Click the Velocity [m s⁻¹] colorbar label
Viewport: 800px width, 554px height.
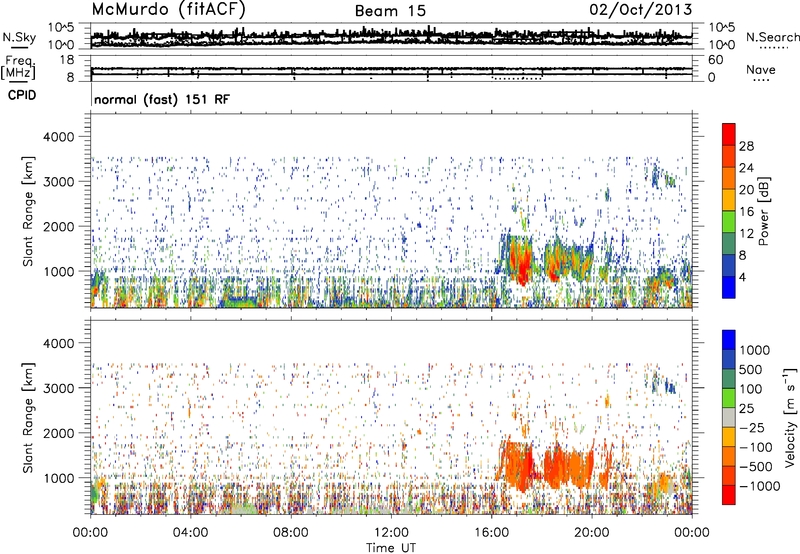pos(790,417)
